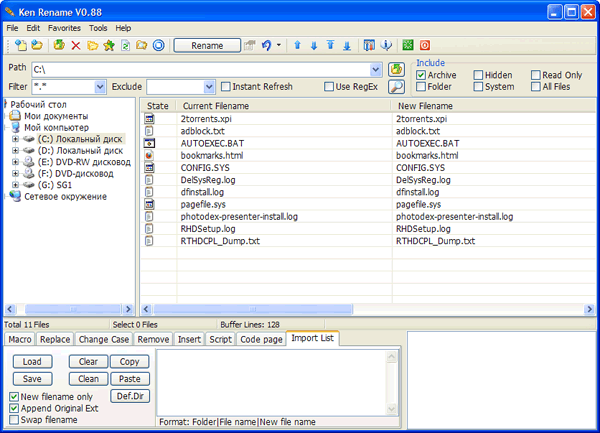Click the move down arrow icon

pos(314,46)
